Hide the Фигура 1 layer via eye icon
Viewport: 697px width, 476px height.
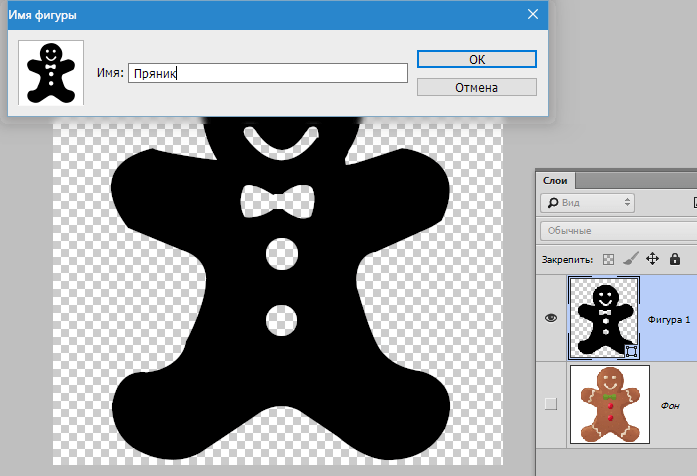click(x=550, y=318)
